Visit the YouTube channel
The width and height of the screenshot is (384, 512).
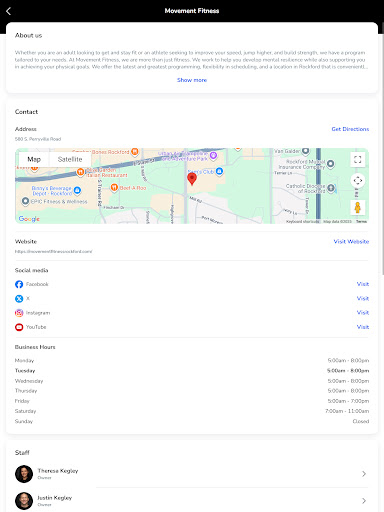point(363,327)
